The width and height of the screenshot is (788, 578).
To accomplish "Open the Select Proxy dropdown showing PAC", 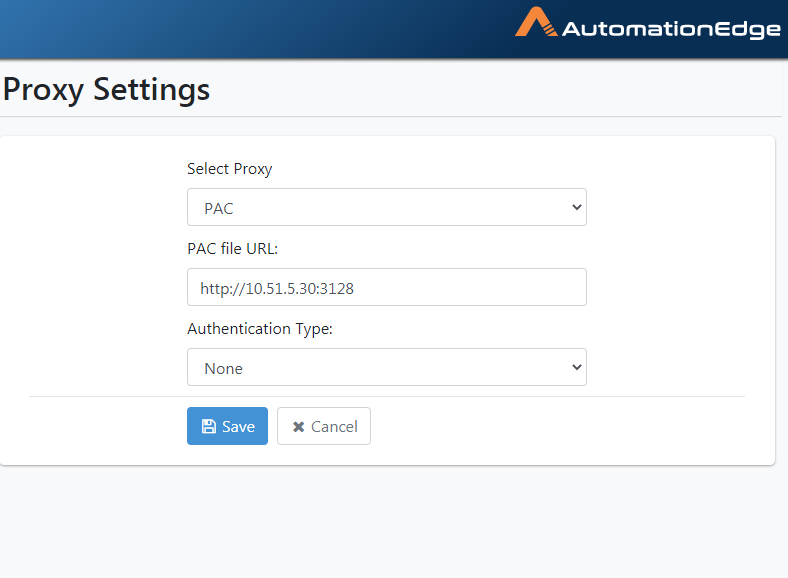I will 386,207.
